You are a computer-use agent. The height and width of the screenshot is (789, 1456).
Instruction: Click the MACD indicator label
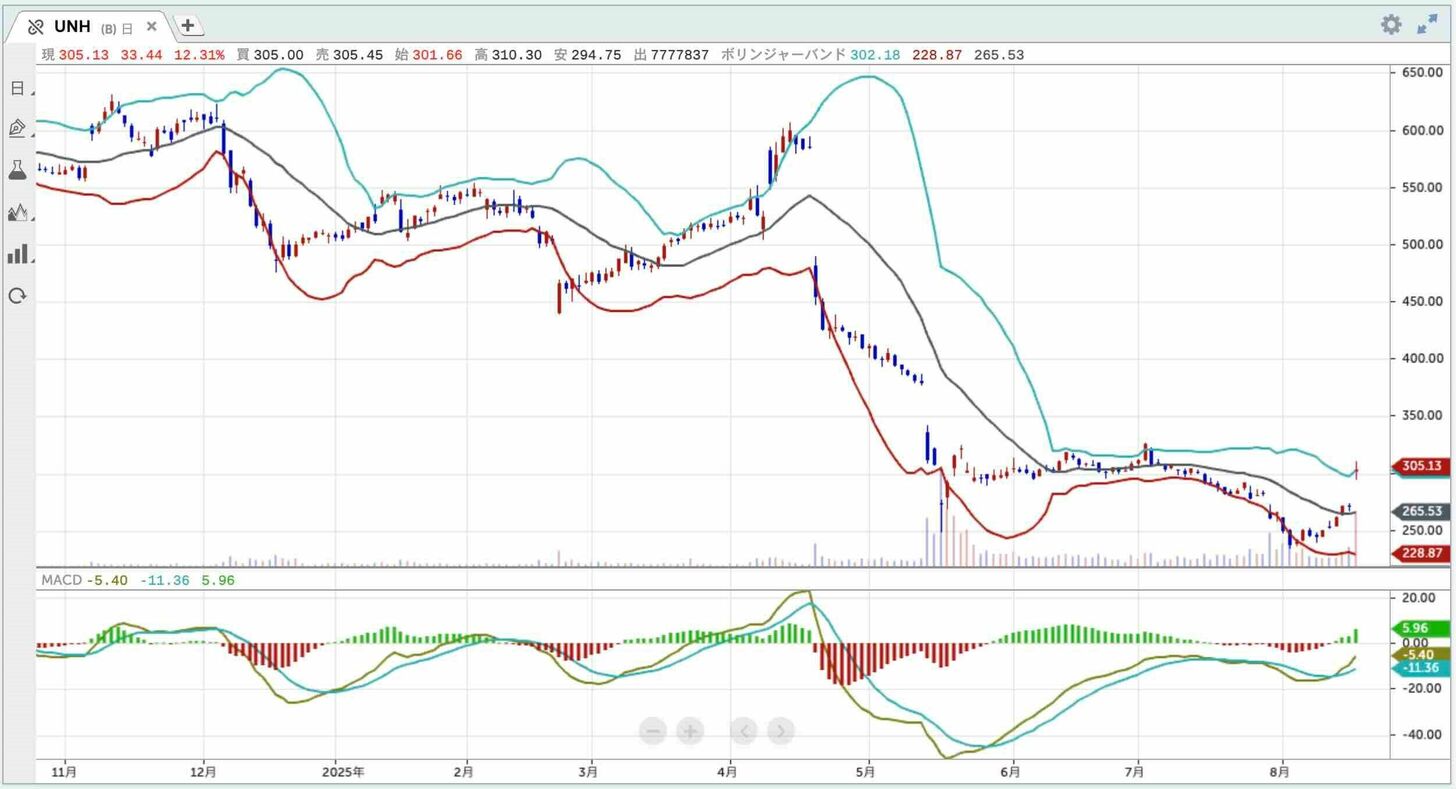coord(60,580)
